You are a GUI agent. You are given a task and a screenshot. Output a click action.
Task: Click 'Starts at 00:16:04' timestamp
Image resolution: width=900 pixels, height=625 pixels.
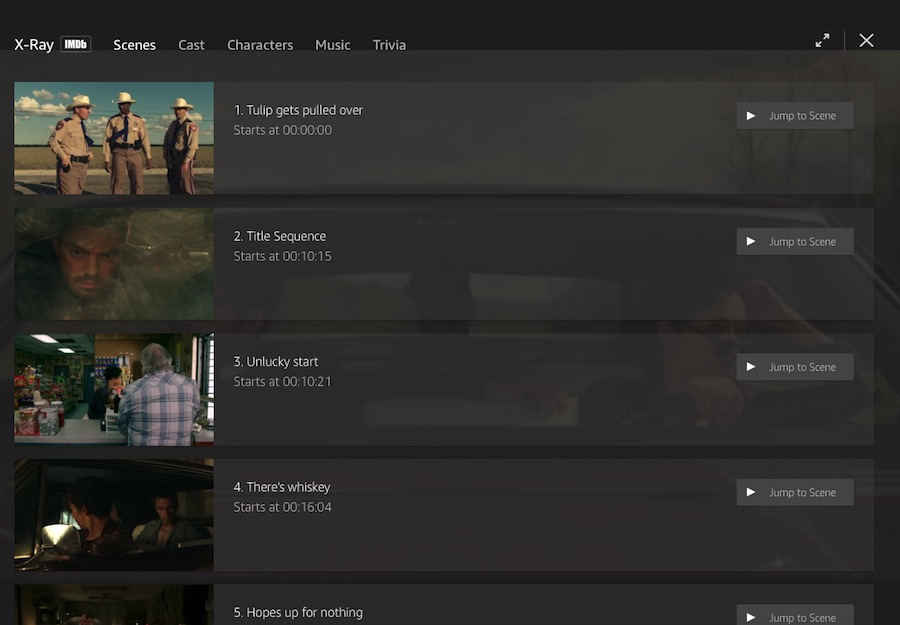[x=282, y=507]
